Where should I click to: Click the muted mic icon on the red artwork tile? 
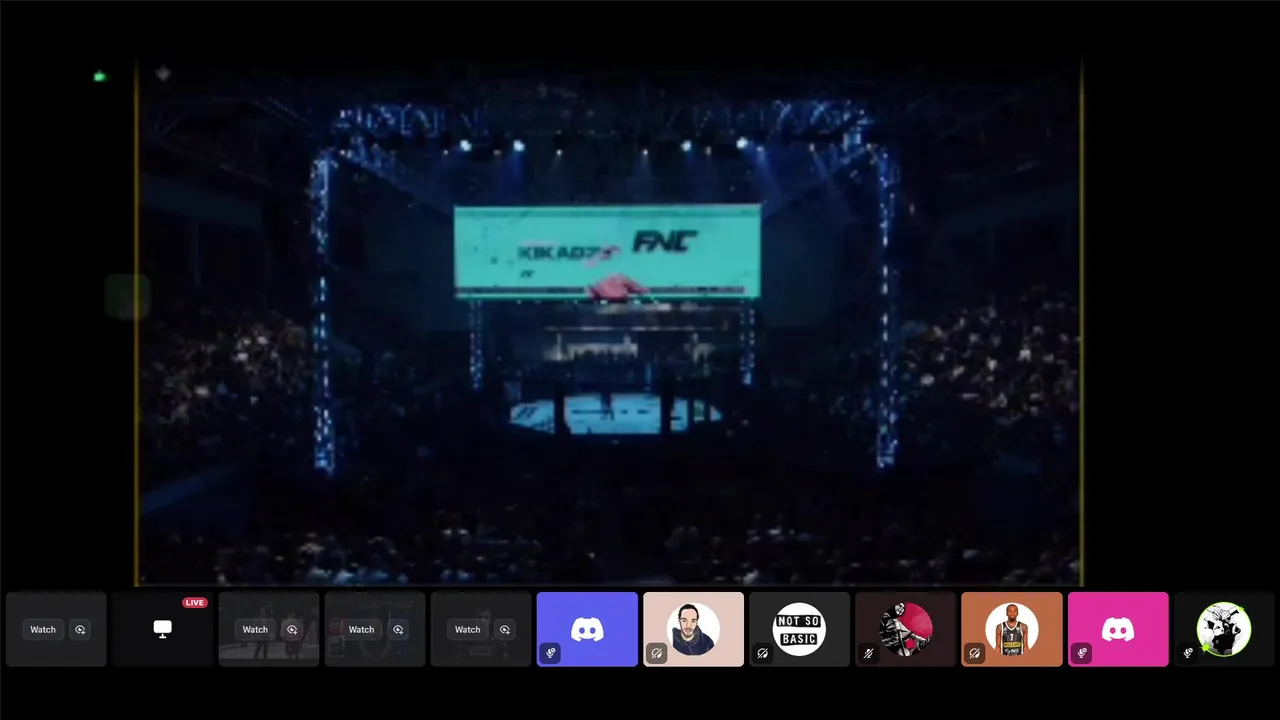point(868,653)
